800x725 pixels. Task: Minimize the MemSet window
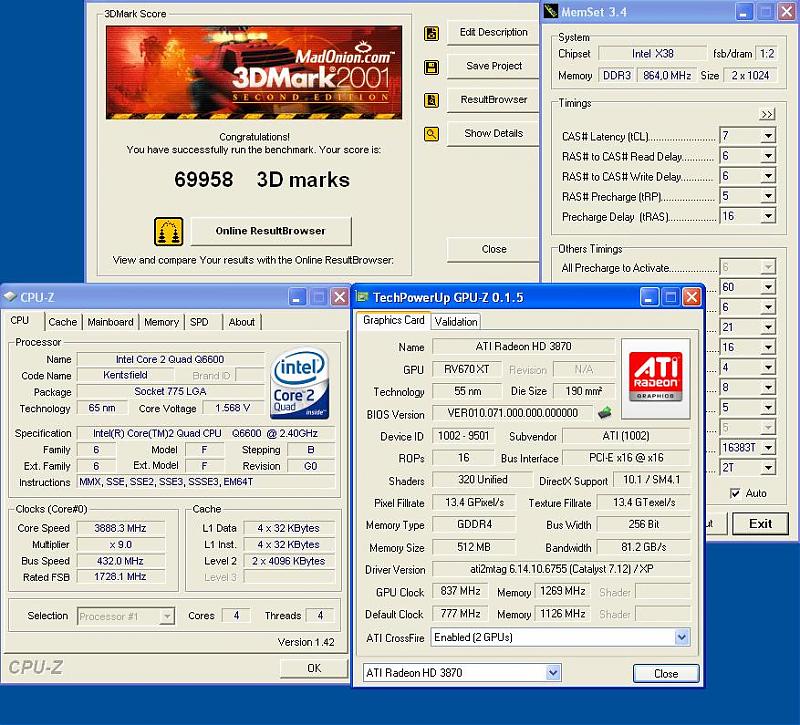744,12
